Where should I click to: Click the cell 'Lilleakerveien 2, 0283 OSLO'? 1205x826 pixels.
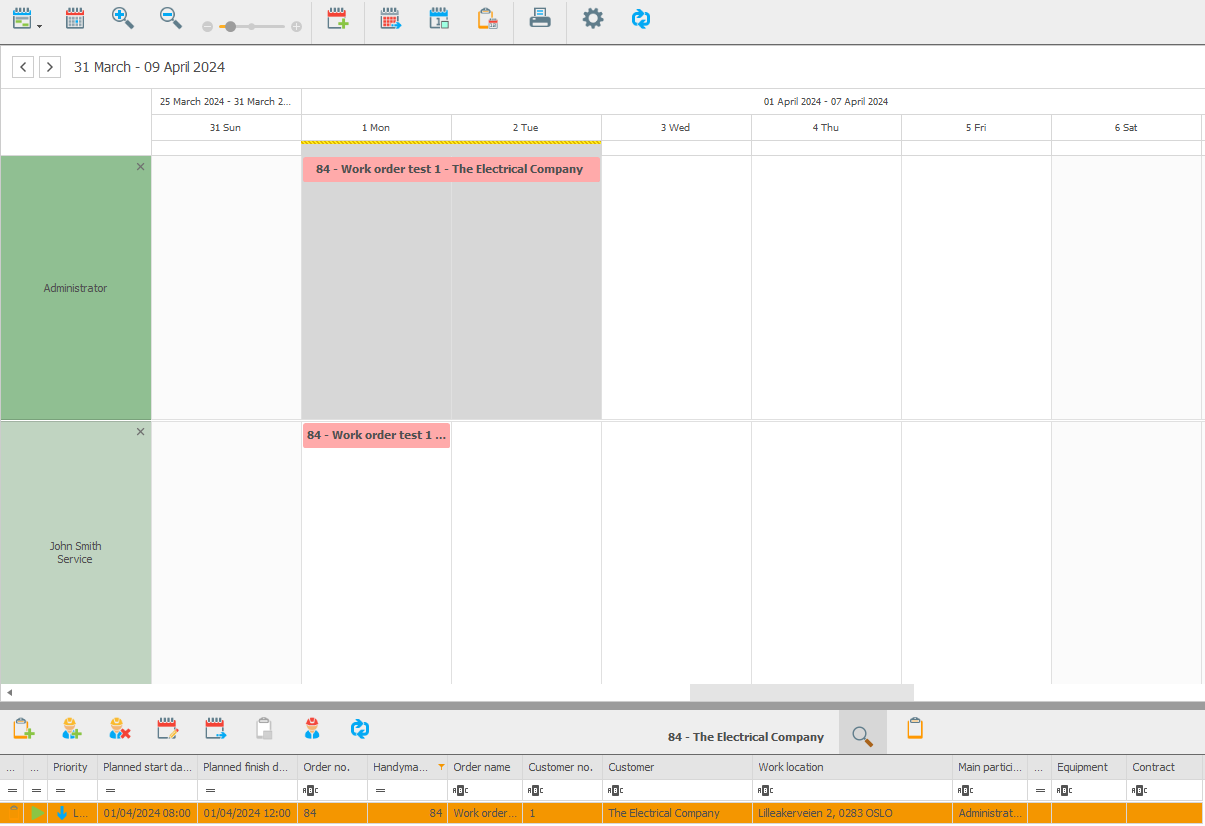(853, 813)
